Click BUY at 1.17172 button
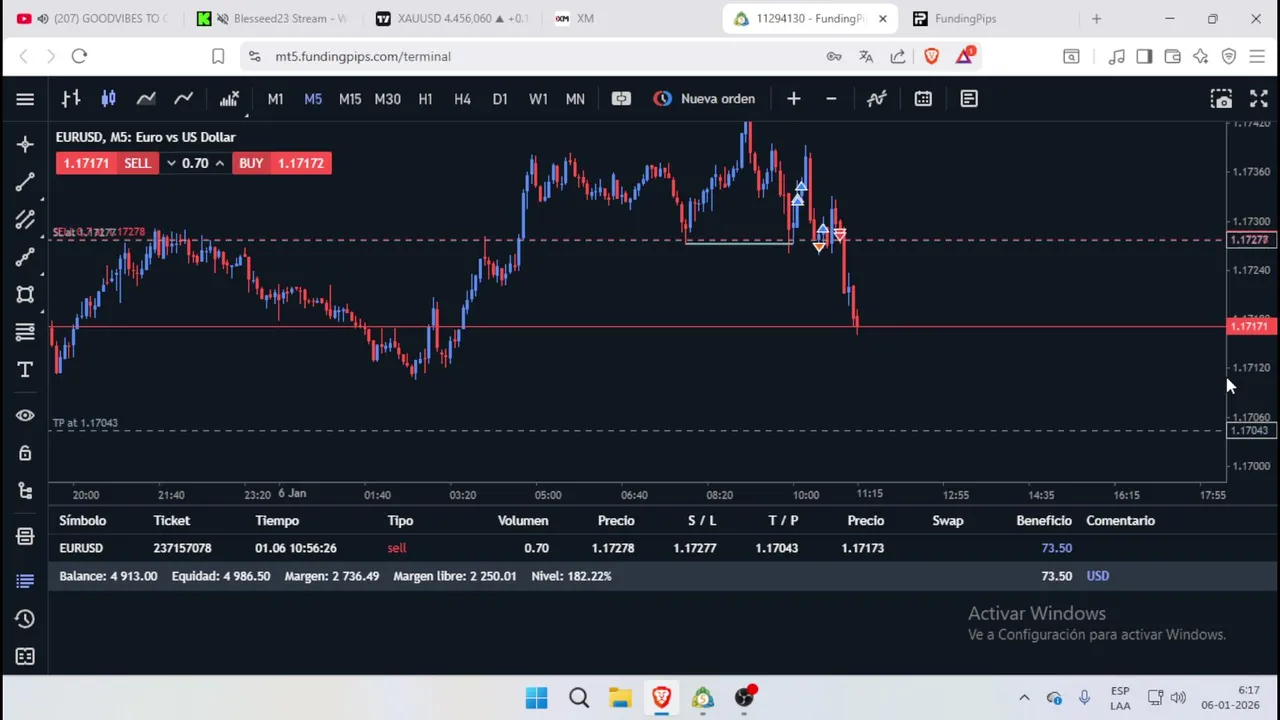 point(281,163)
